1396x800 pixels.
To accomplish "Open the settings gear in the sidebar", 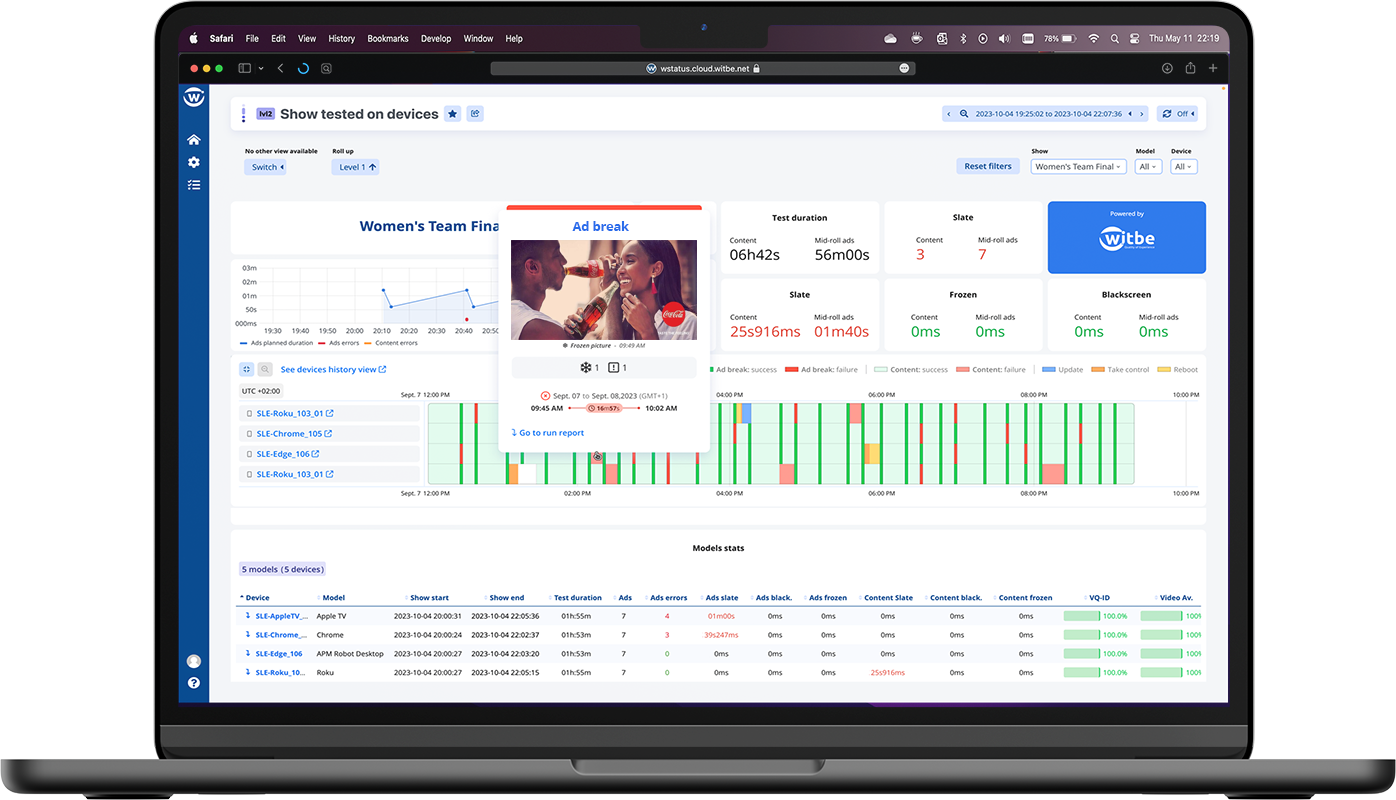I will [194, 162].
